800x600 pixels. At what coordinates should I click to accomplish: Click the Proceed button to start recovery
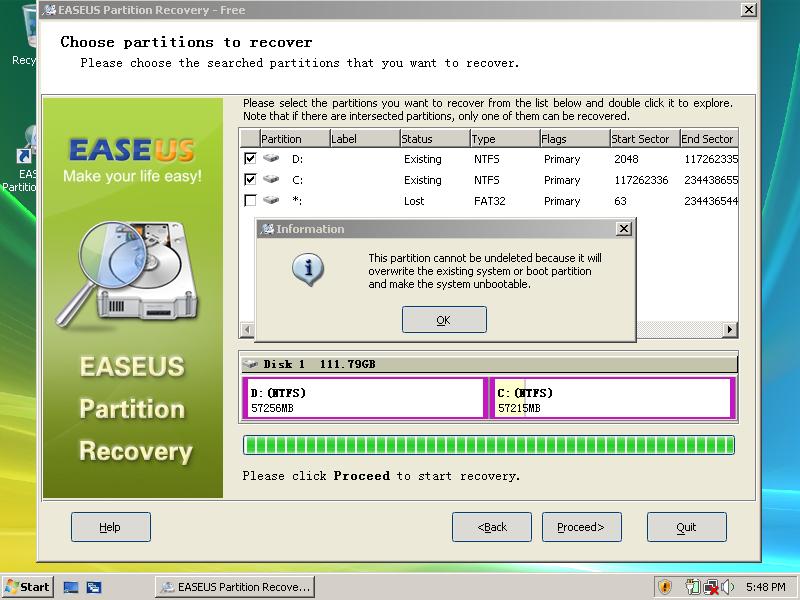581,526
